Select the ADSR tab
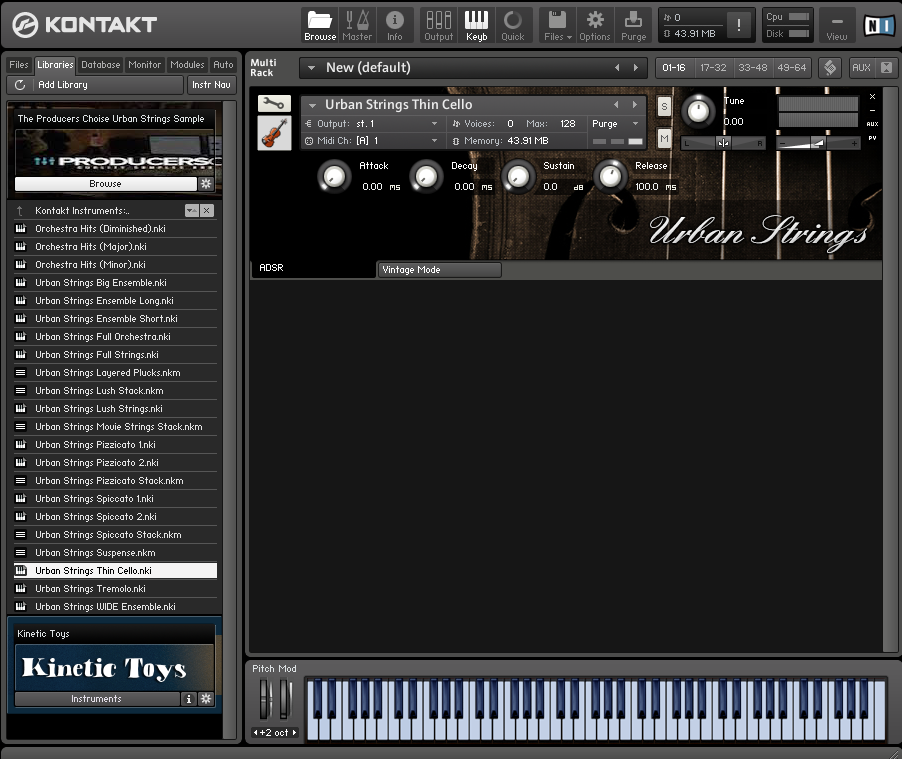This screenshot has height=759, width=902. pyautogui.click(x=312, y=268)
